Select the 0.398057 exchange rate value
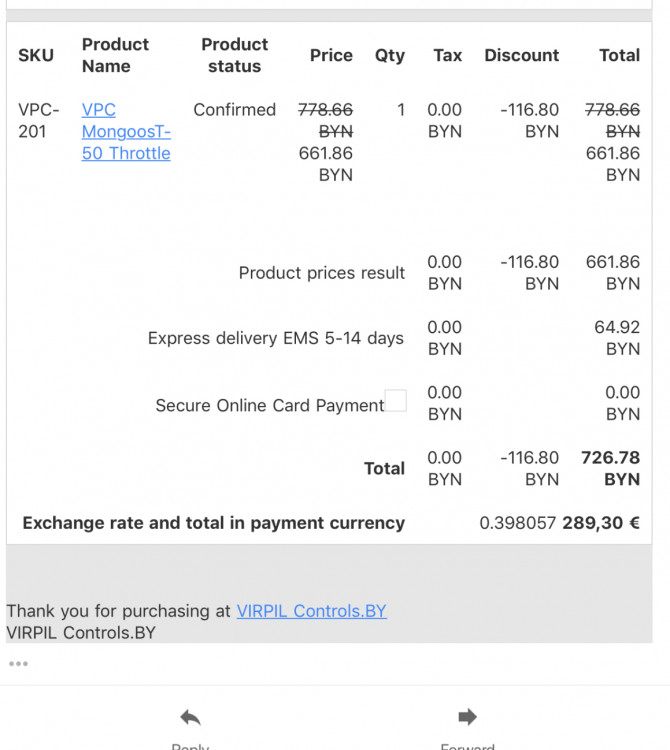The image size is (670, 750). coord(518,523)
